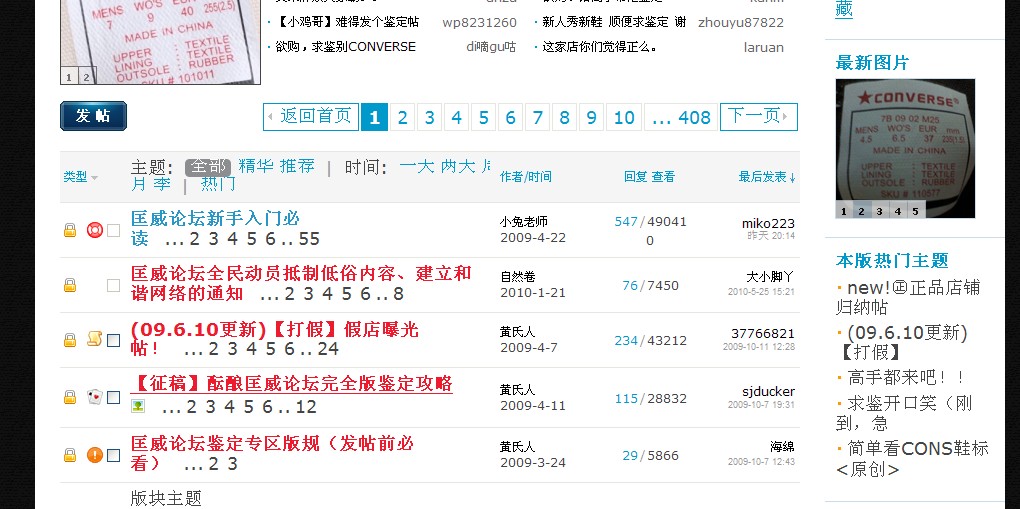The height and width of the screenshot is (509, 1020).
Task: Open thread 【打假】假店曝光帖
Action: coord(275,338)
